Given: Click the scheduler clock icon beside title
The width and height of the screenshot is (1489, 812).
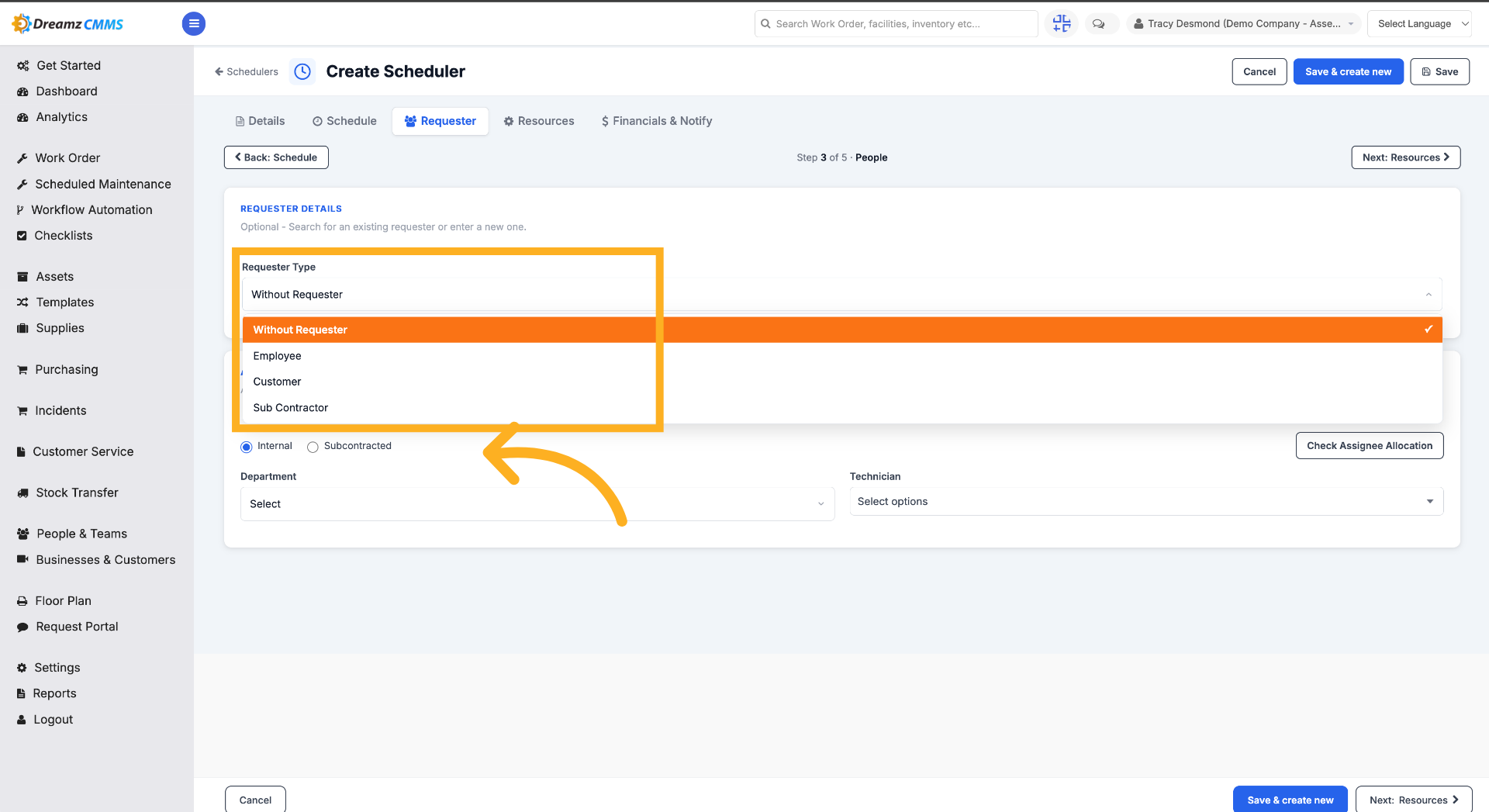Looking at the screenshot, I should point(302,71).
